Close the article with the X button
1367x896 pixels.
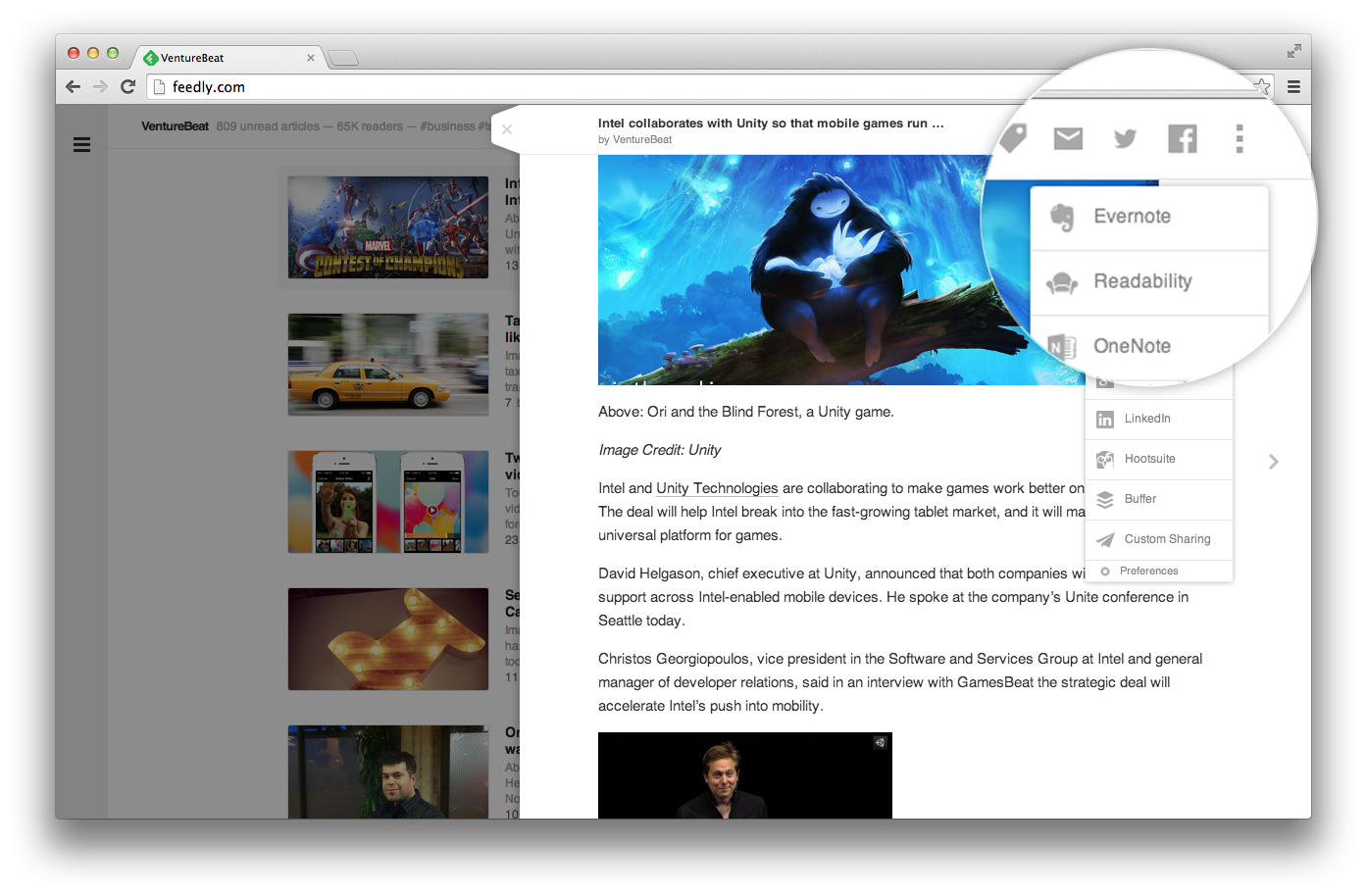(507, 129)
